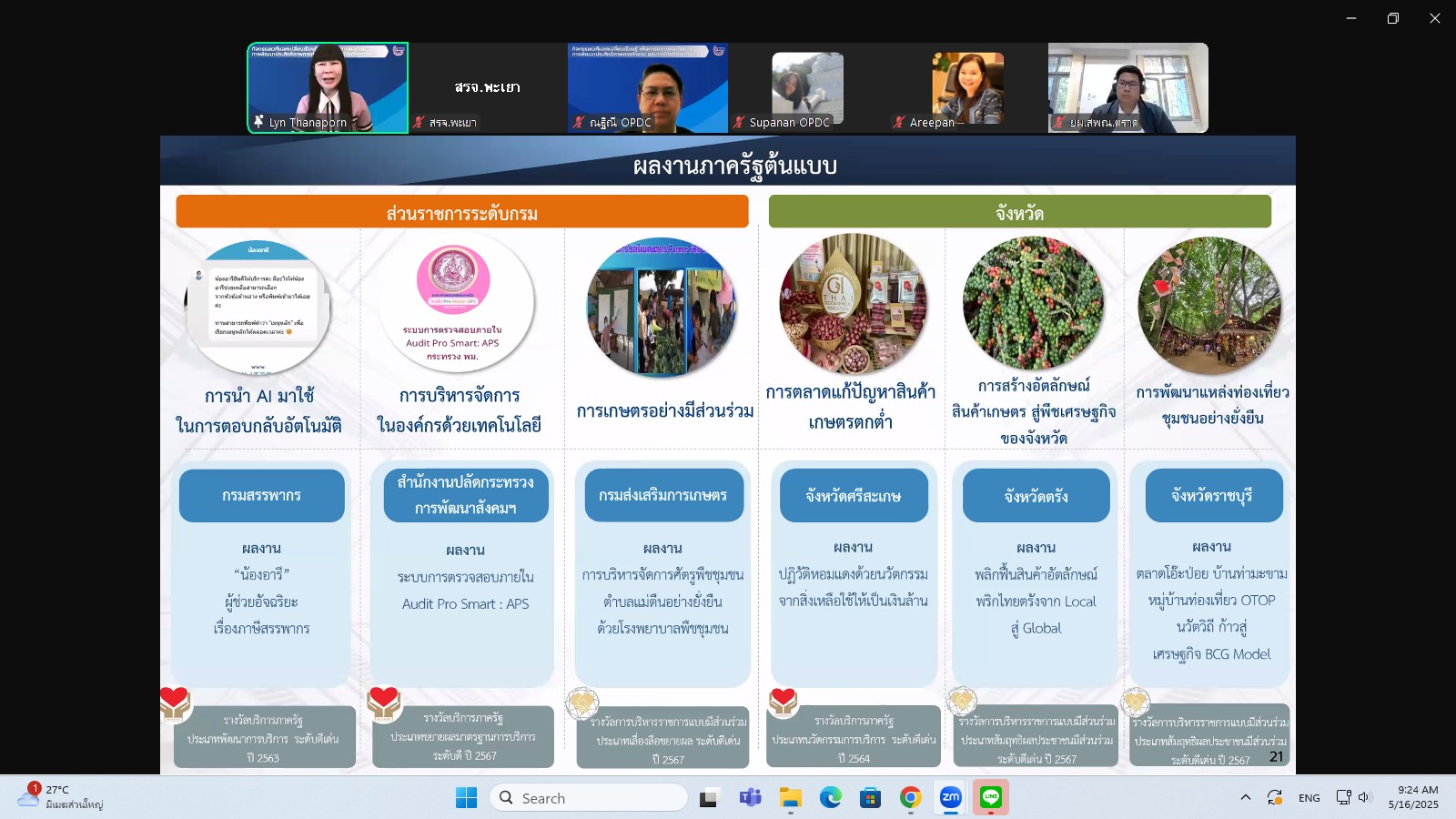Select the Areepan participant tile
Viewport: 1456px width, 819px height.
click(x=968, y=87)
